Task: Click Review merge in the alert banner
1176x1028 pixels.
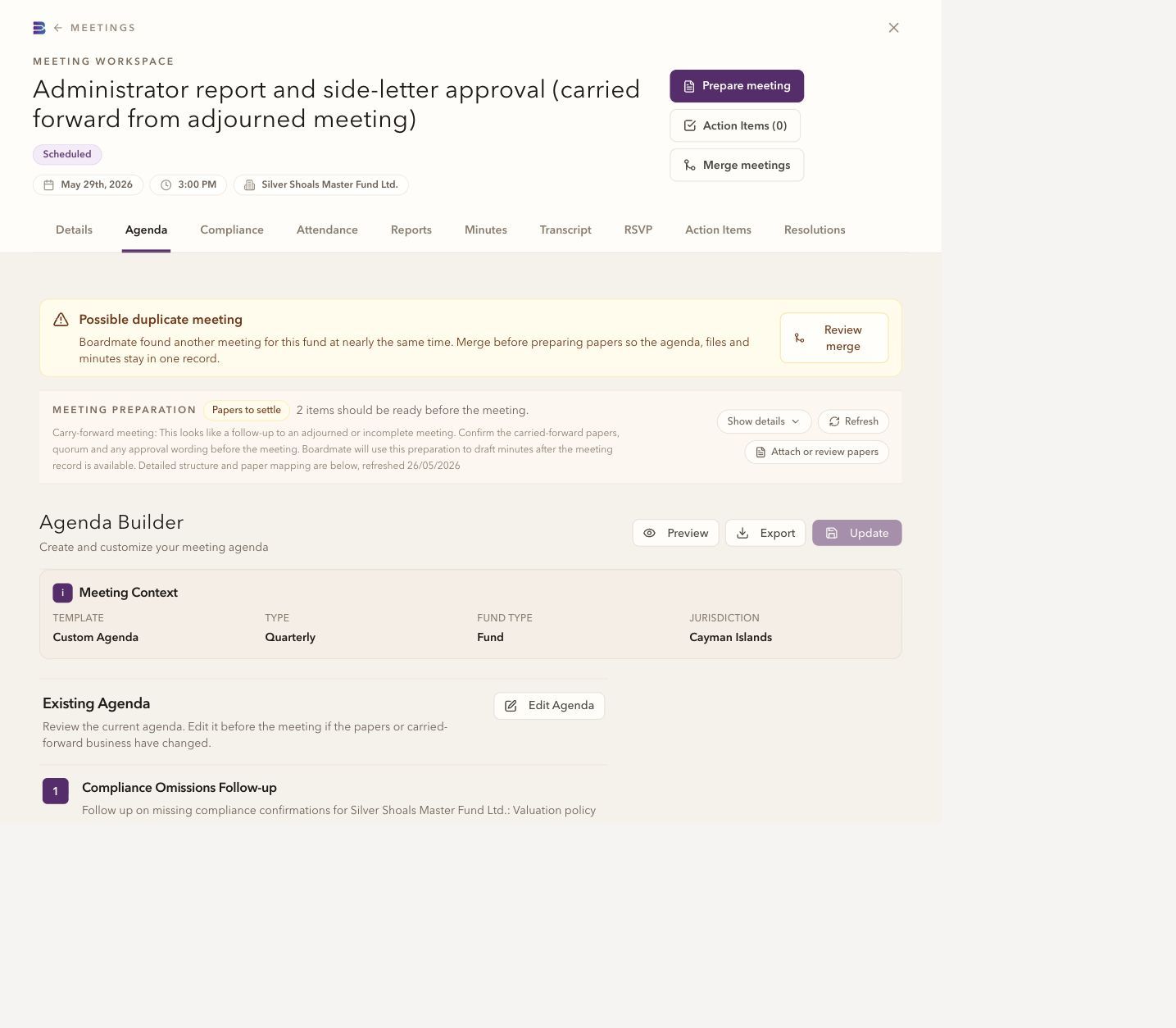Action: tap(834, 338)
